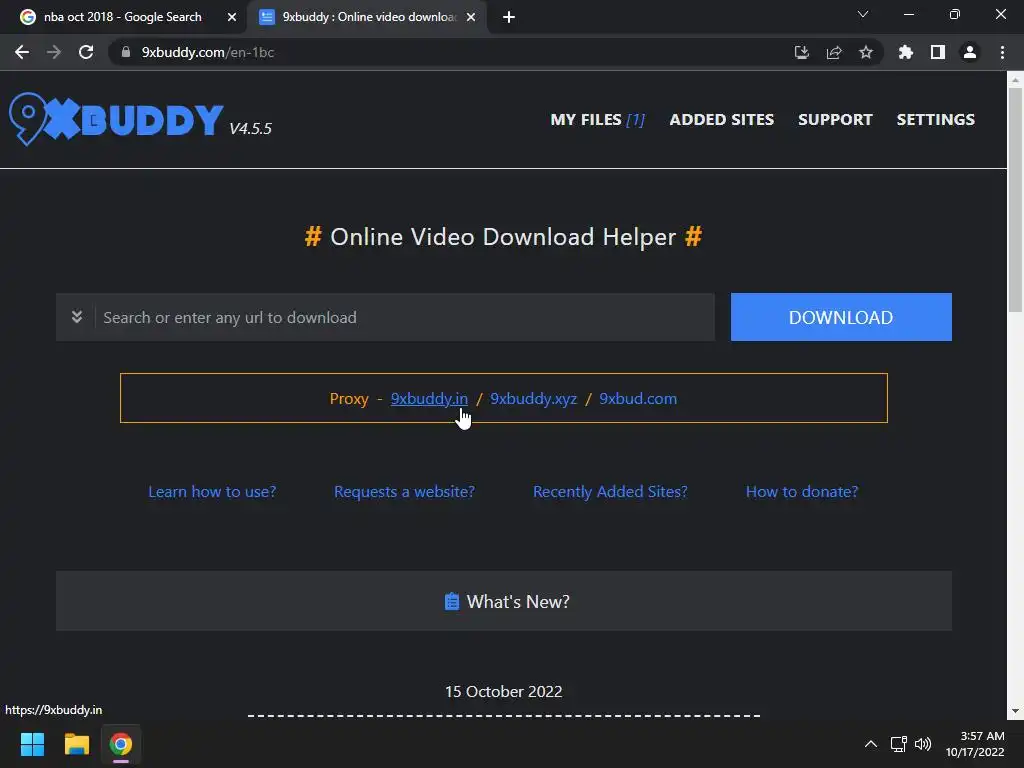
Task: Open clock and date flyout
Action: (974, 744)
